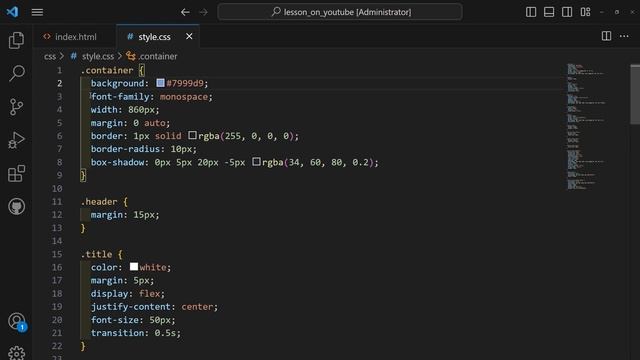Click the background property name
This screenshot has width=640, height=360.
coord(118,83)
